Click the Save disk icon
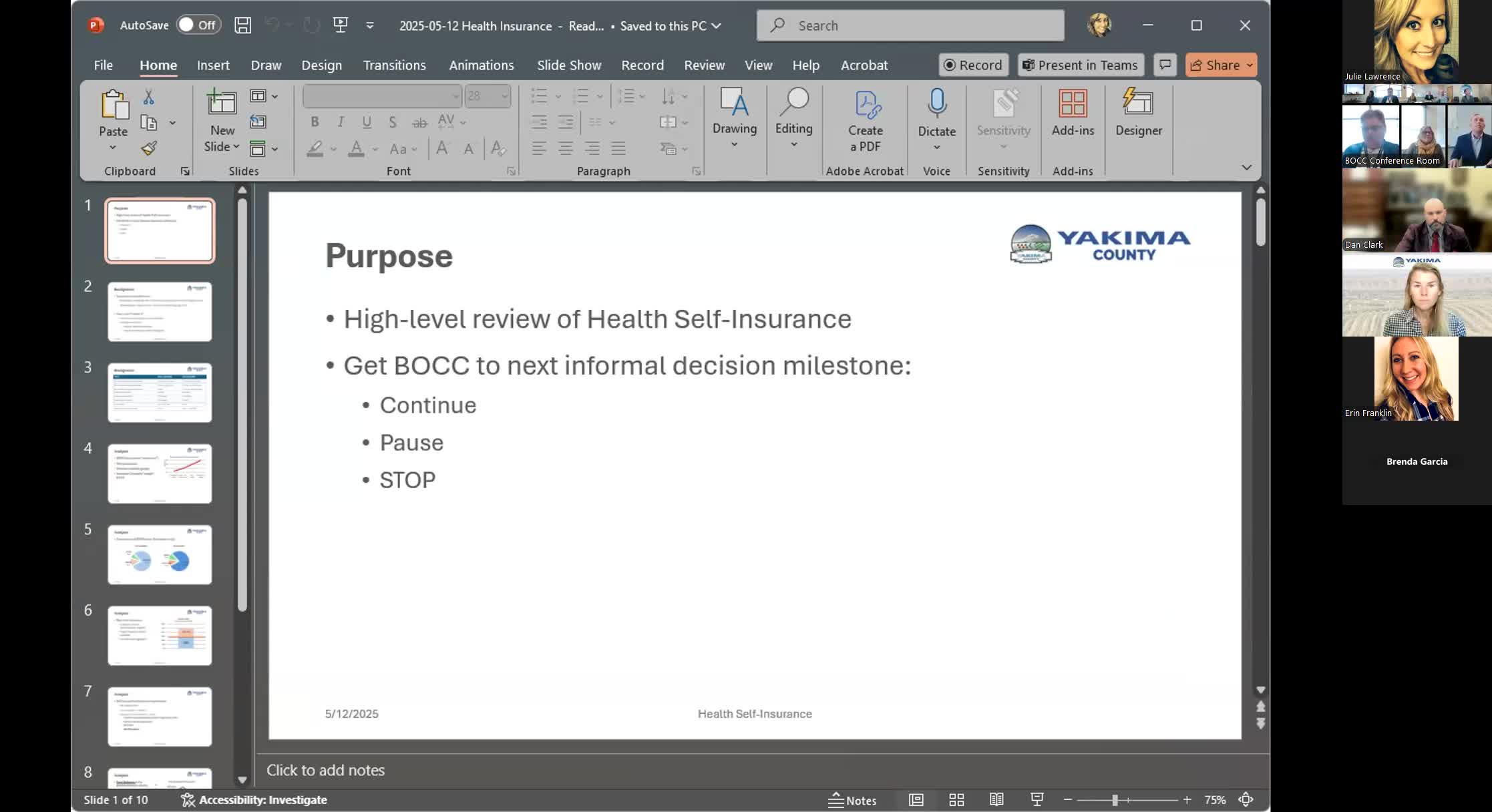1492x812 pixels. [x=242, y=25]
